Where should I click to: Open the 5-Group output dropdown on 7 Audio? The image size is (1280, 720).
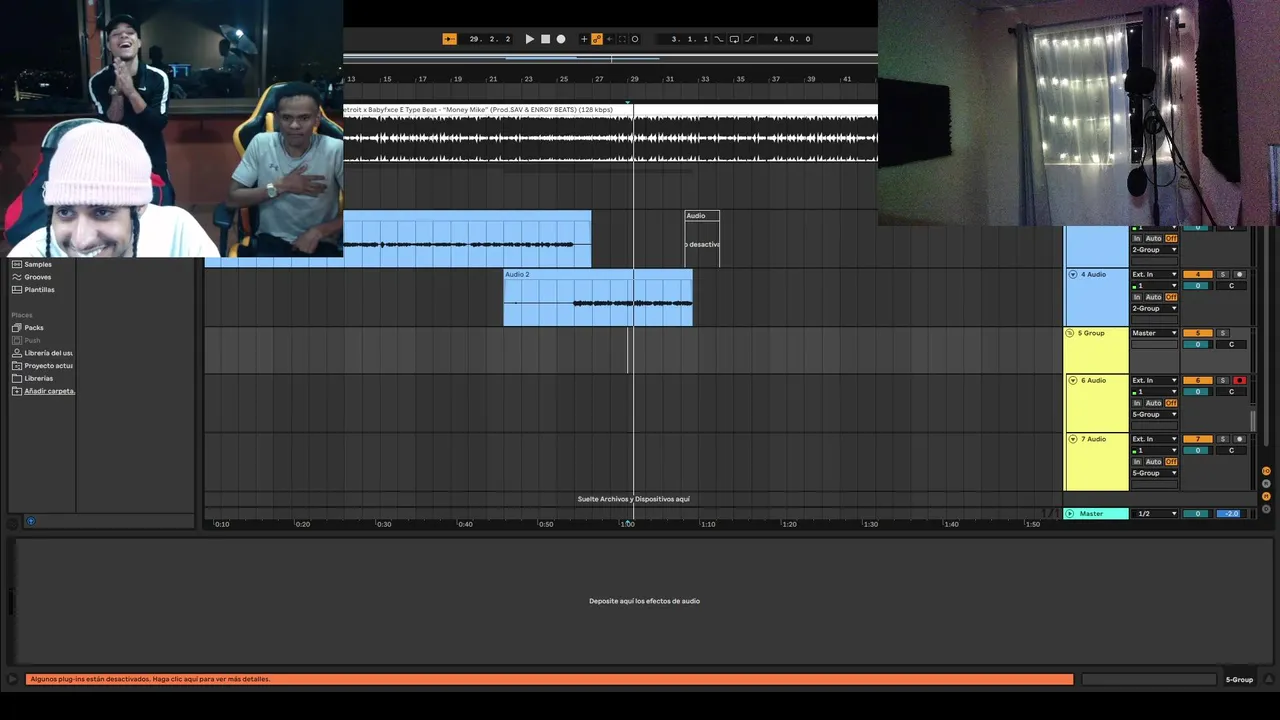coord(1155,473)
